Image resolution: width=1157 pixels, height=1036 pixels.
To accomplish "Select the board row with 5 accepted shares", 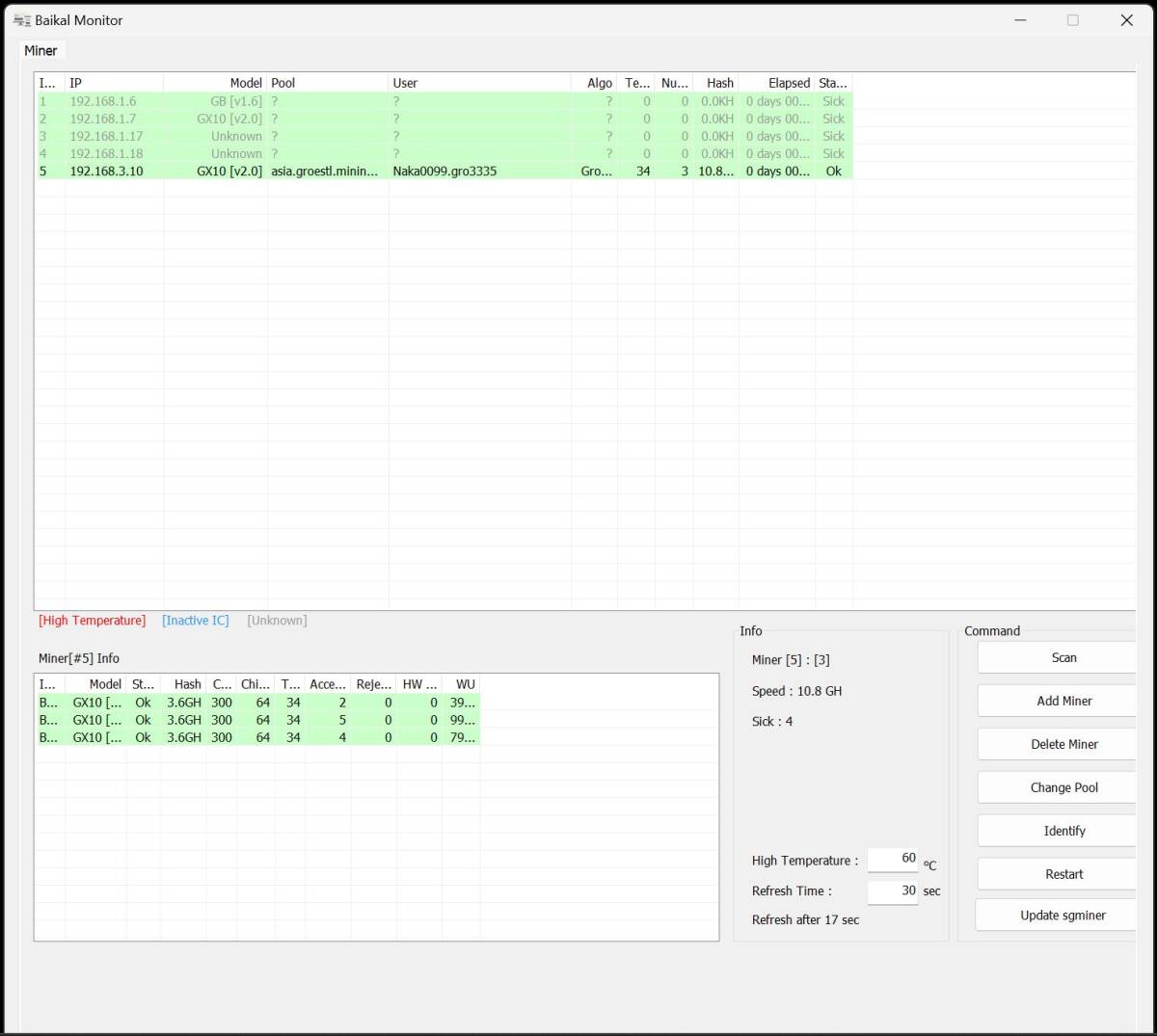I will [257, 720].
